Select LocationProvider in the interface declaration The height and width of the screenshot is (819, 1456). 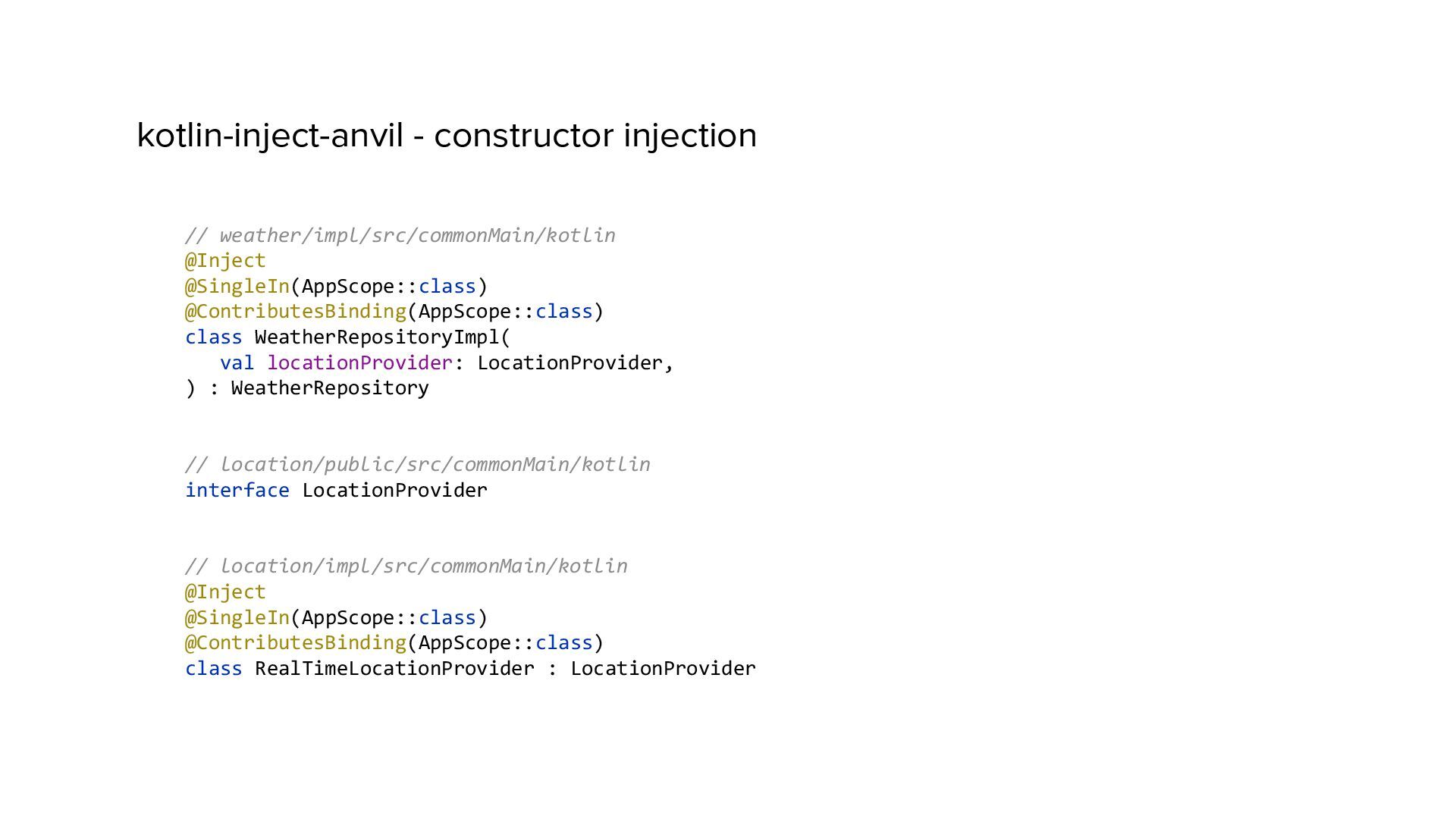[394, 491]
